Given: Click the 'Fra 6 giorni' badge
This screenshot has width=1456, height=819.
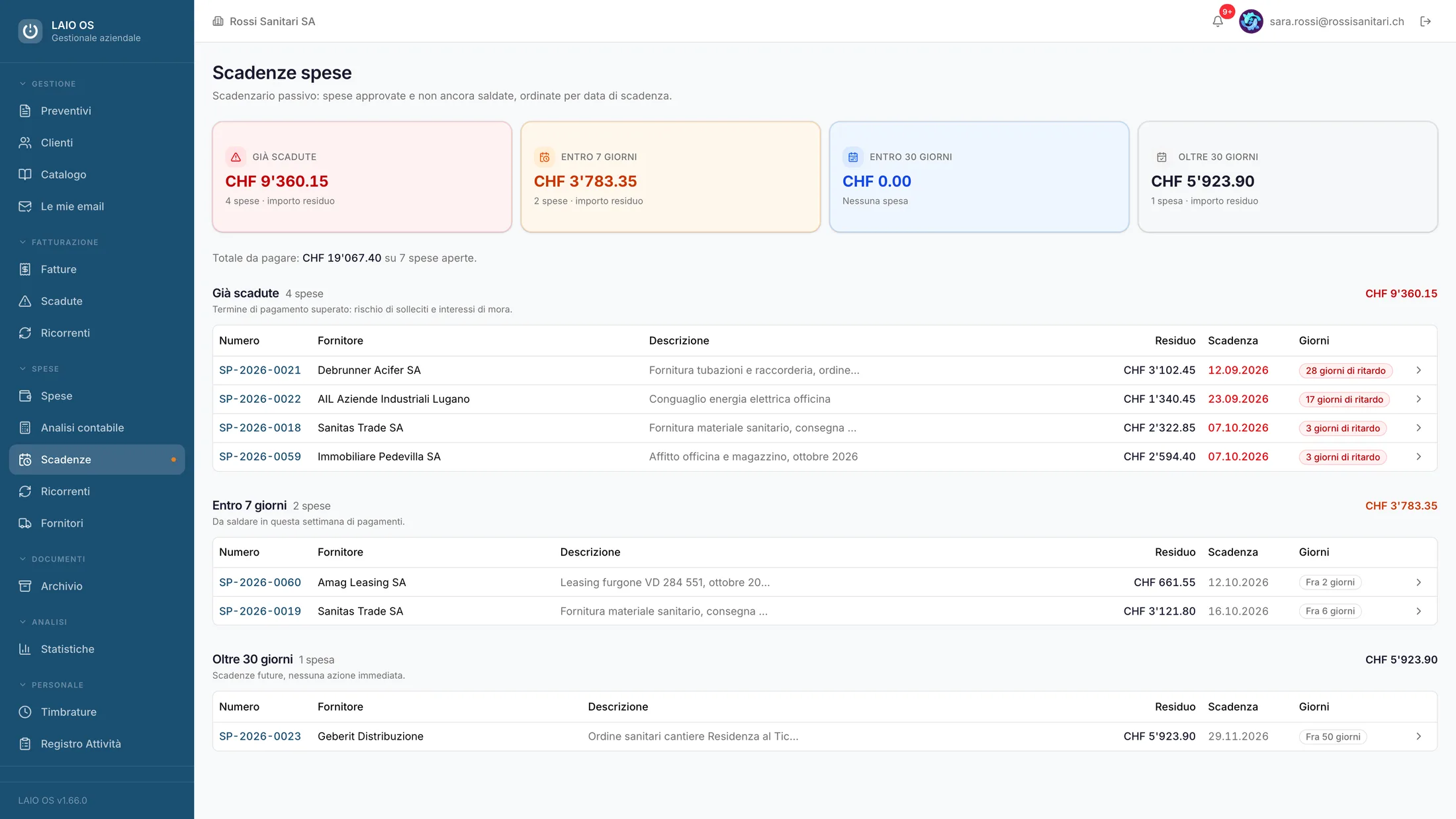Looking at the screenshot, I should (x=1330, y=611).
